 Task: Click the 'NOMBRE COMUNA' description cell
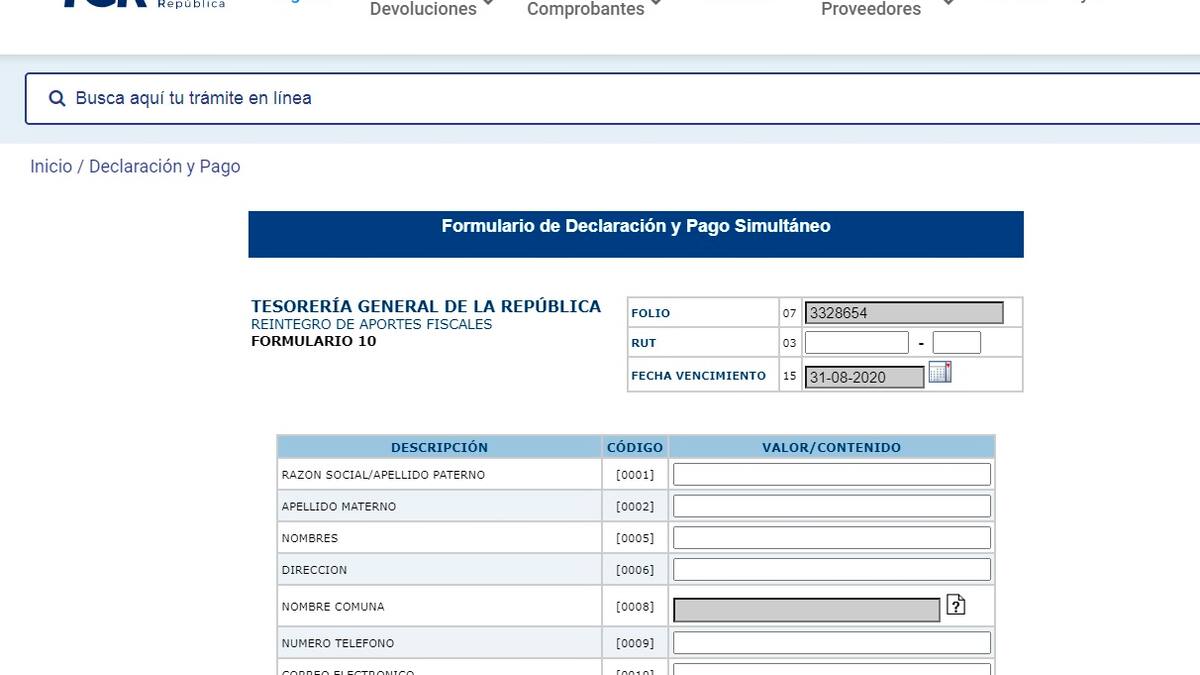click(439, 607)
